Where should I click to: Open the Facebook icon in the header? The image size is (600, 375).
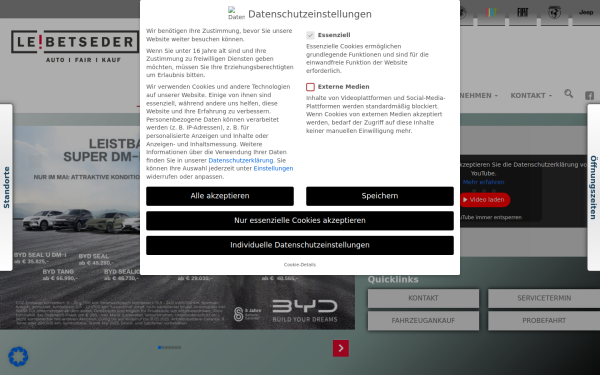pyautogui.click(x=589, y=96)
